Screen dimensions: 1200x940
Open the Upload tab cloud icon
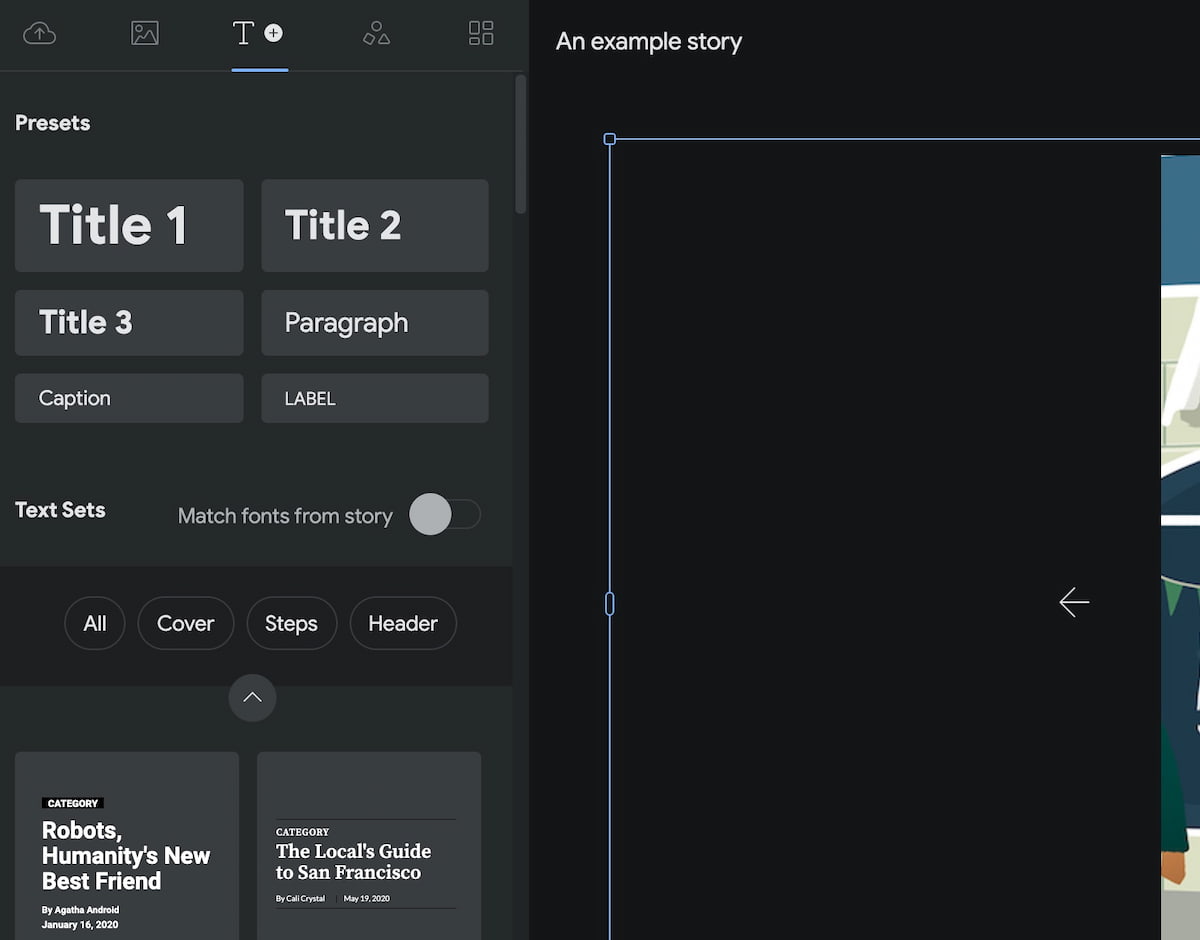pyautogui.click(x=39, y=33)
